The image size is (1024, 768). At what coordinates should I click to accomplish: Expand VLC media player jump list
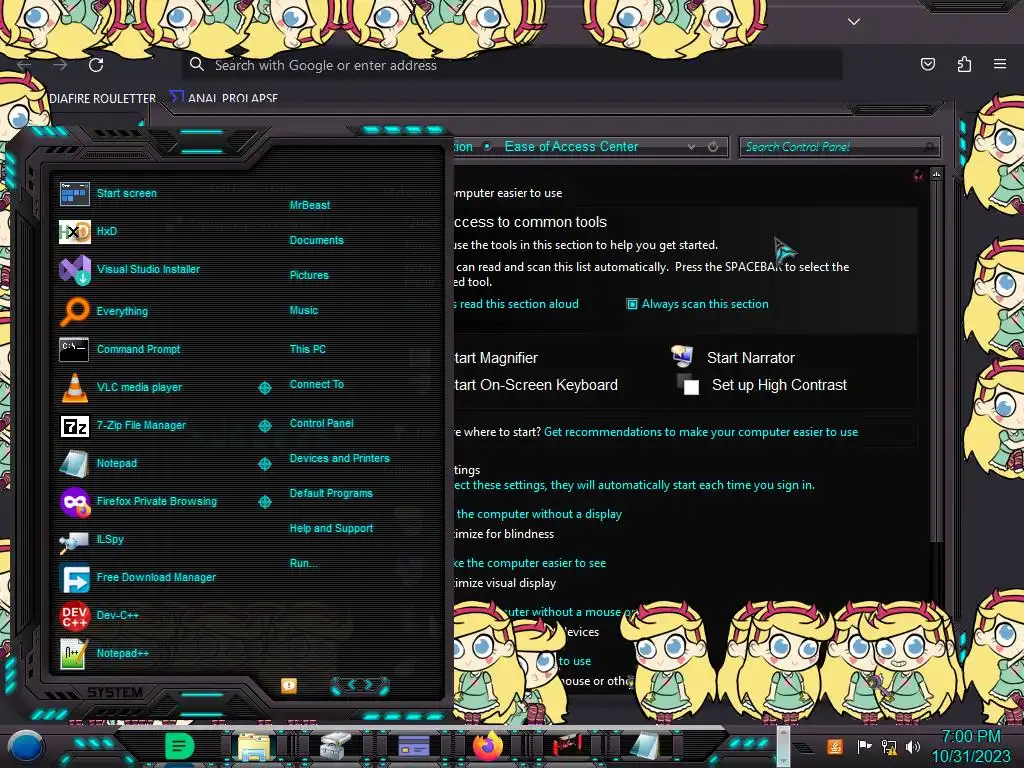pyautogui.click(x=264, y=388)
